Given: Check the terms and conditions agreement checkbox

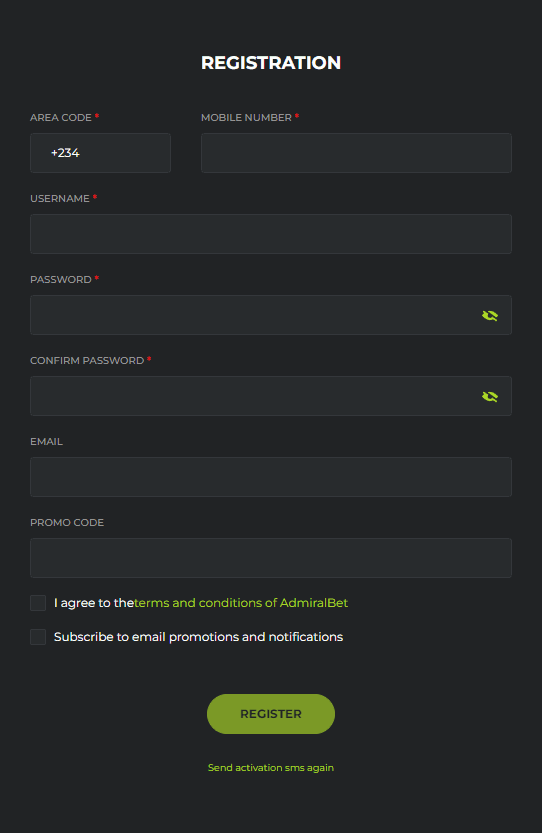Looking at the screenshot, I should point(38,603).
